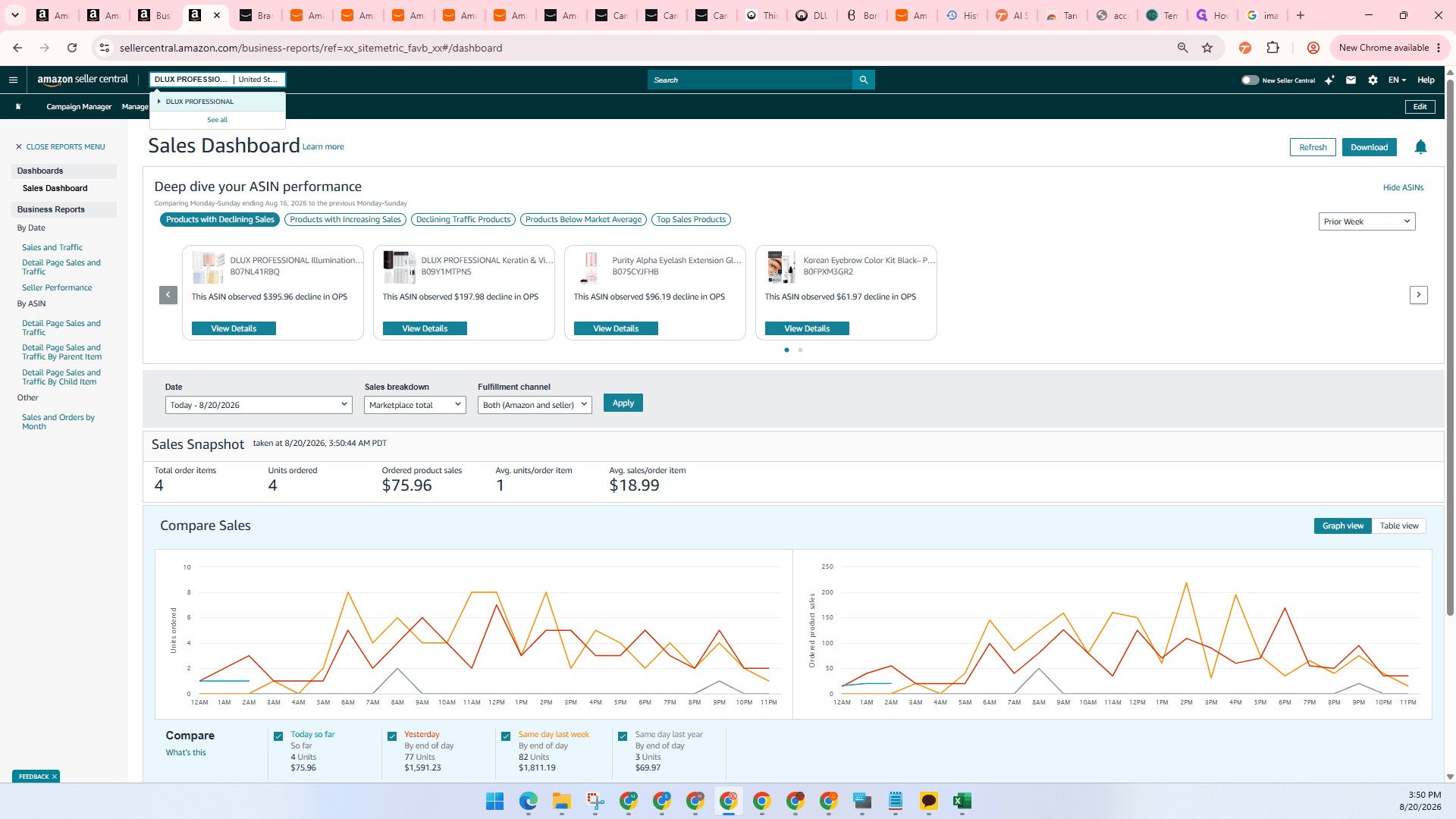Open Sales breakdown Marketplace total dropdown
The image size is (1456, 819).
[415, 405]
